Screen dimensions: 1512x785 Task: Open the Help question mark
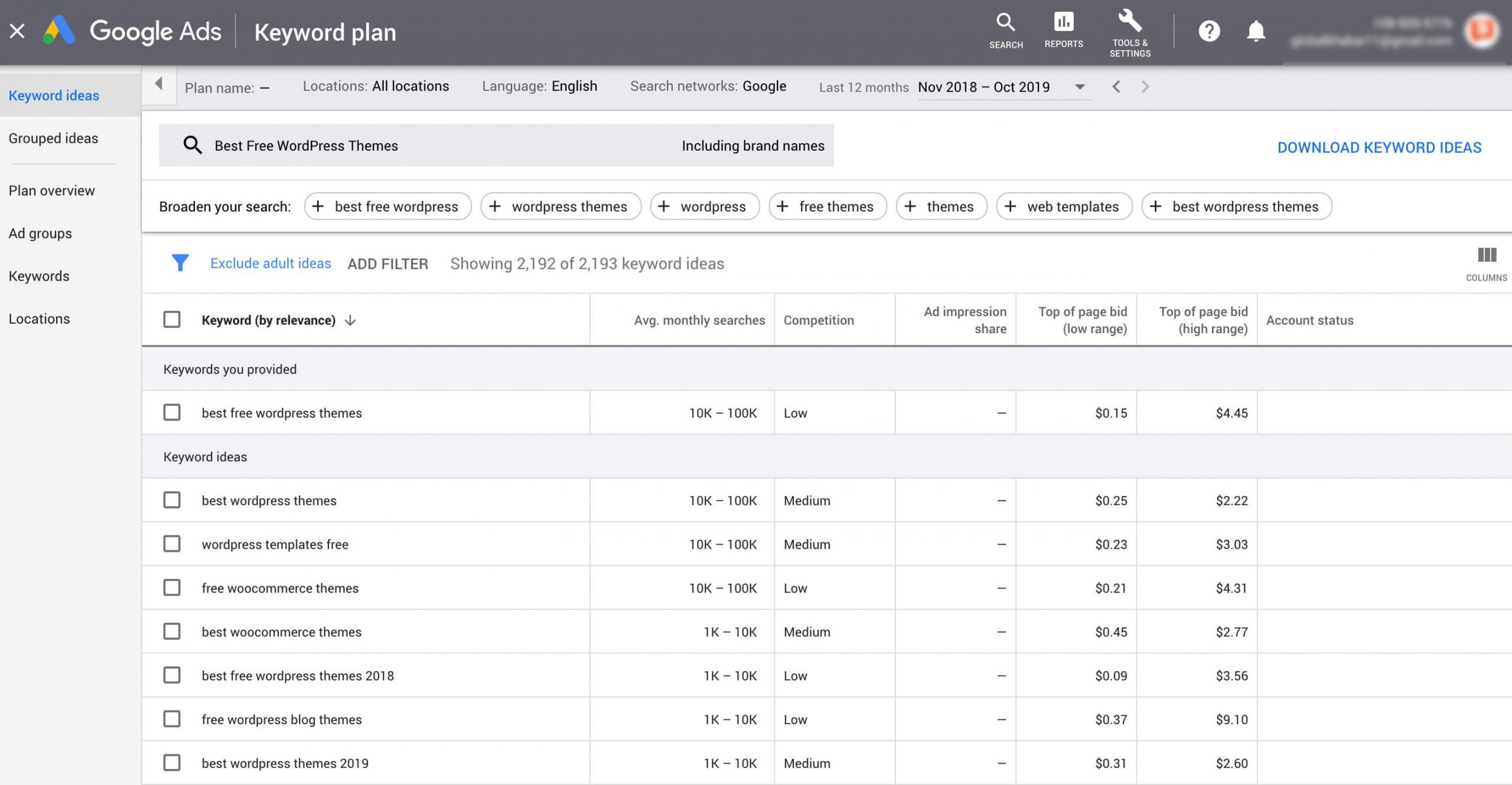[1209, 31]
